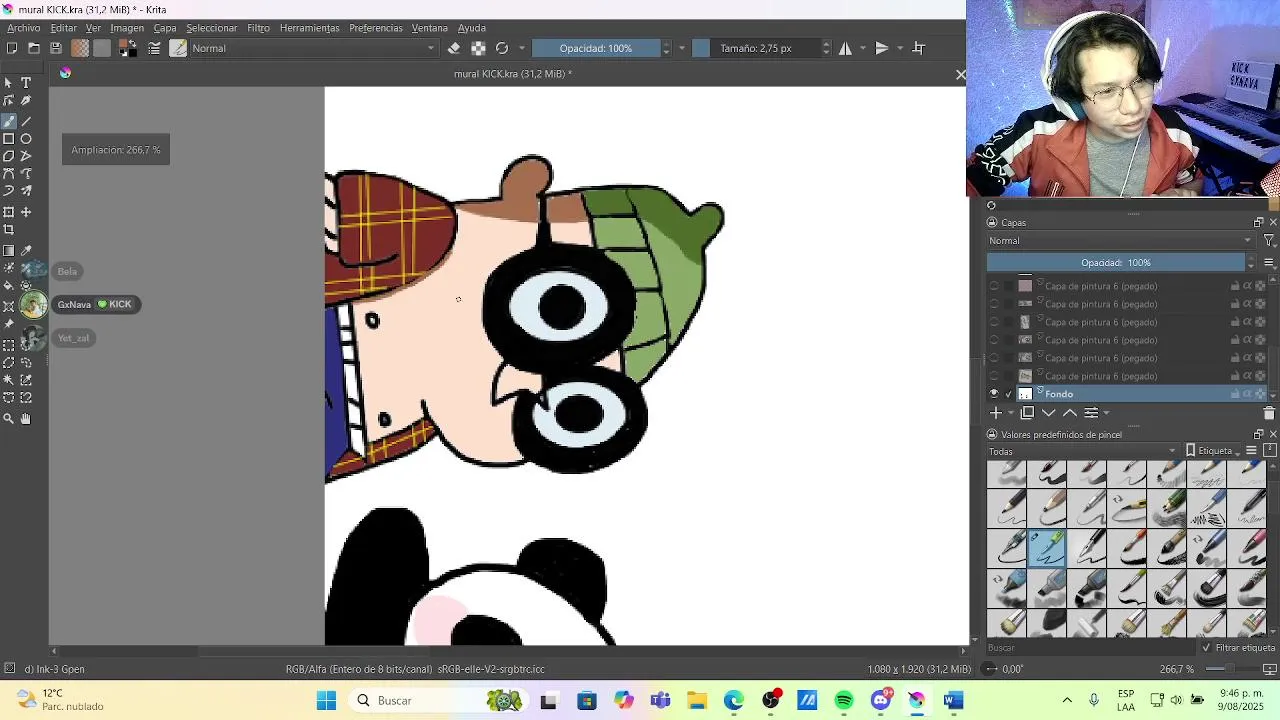Click the Save document icon

(56, 48)
